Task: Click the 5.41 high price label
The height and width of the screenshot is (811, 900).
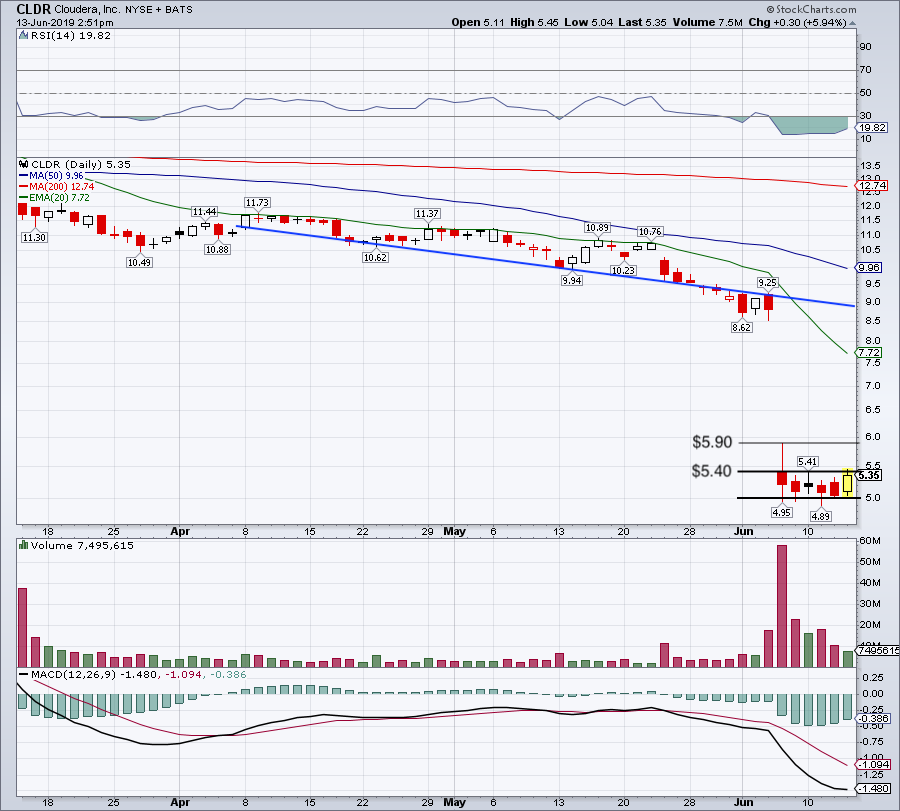Action: click(808, 461)
